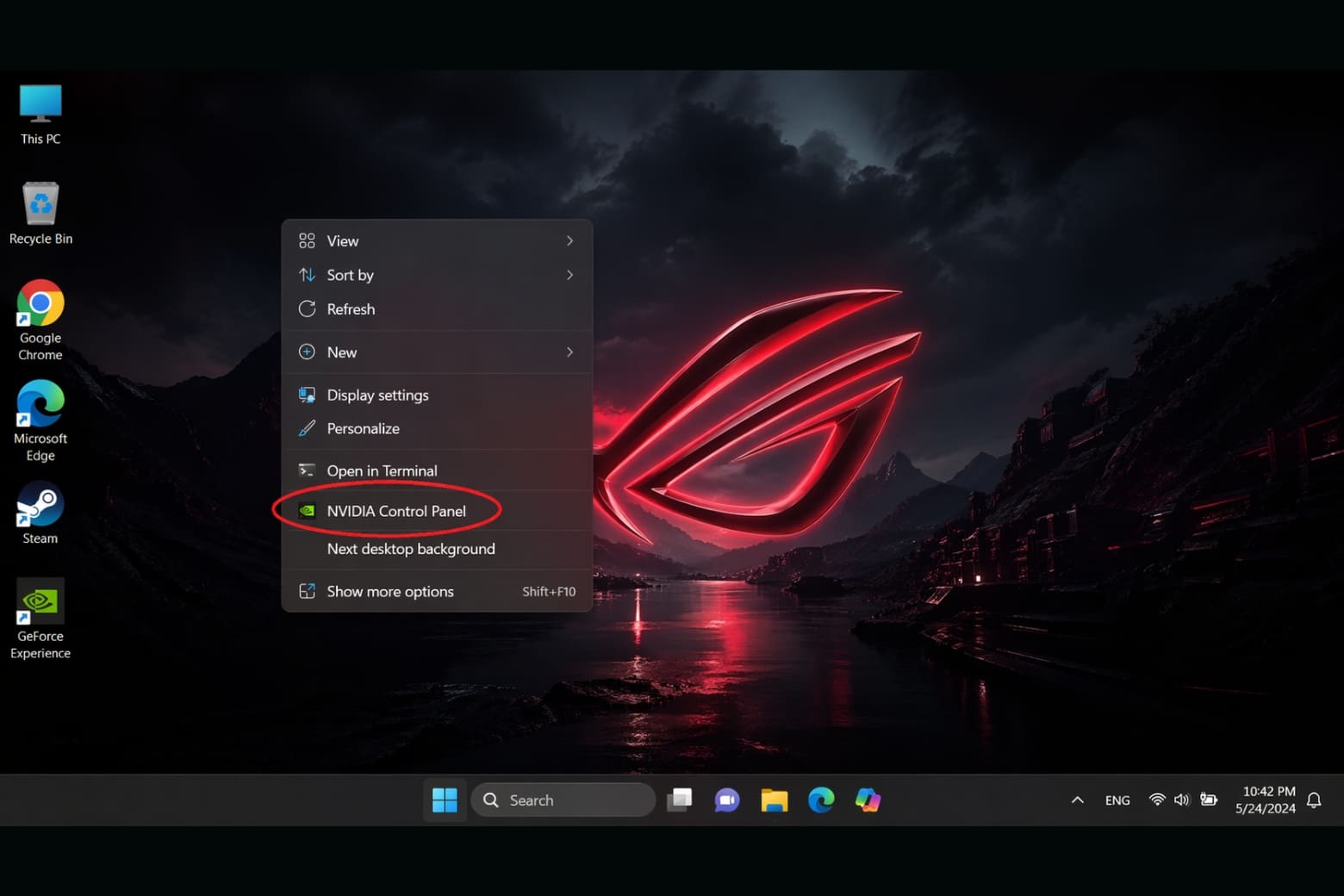
Task: Click Show more options
Action: coord(437,592)
